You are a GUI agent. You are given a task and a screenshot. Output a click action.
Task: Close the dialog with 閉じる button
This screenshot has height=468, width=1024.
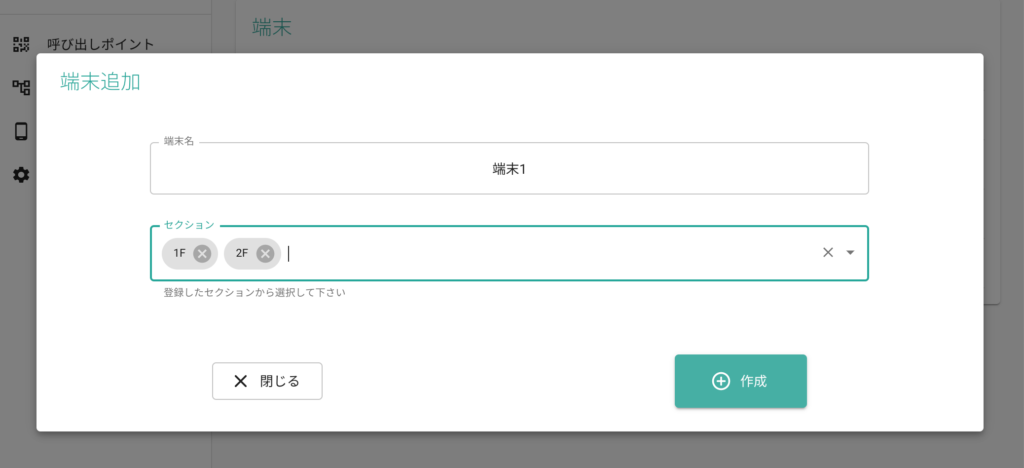point(267,381)
